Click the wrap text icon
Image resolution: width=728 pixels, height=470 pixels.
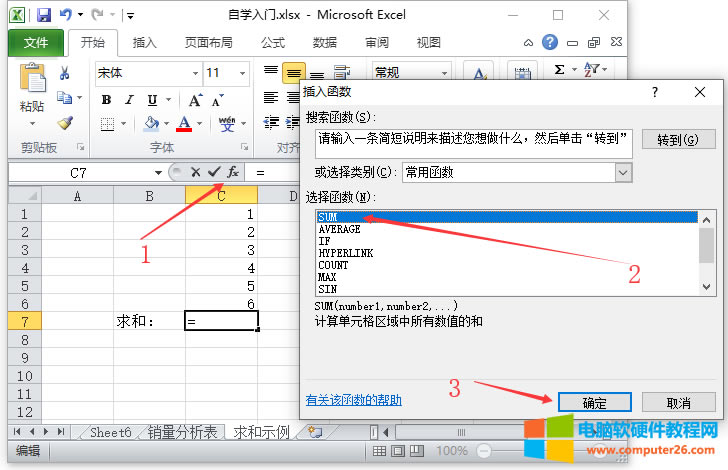pos(342,72)
